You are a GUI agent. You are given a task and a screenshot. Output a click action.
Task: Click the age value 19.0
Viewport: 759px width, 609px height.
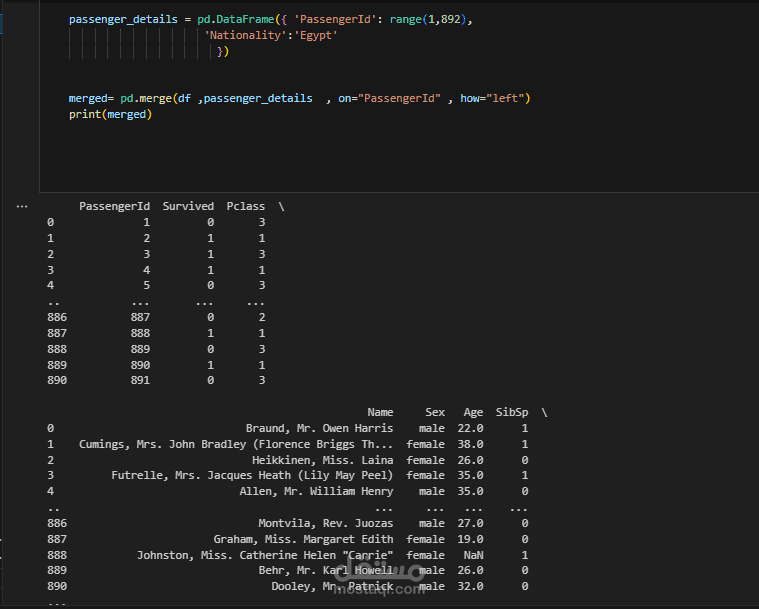(470, 539)
